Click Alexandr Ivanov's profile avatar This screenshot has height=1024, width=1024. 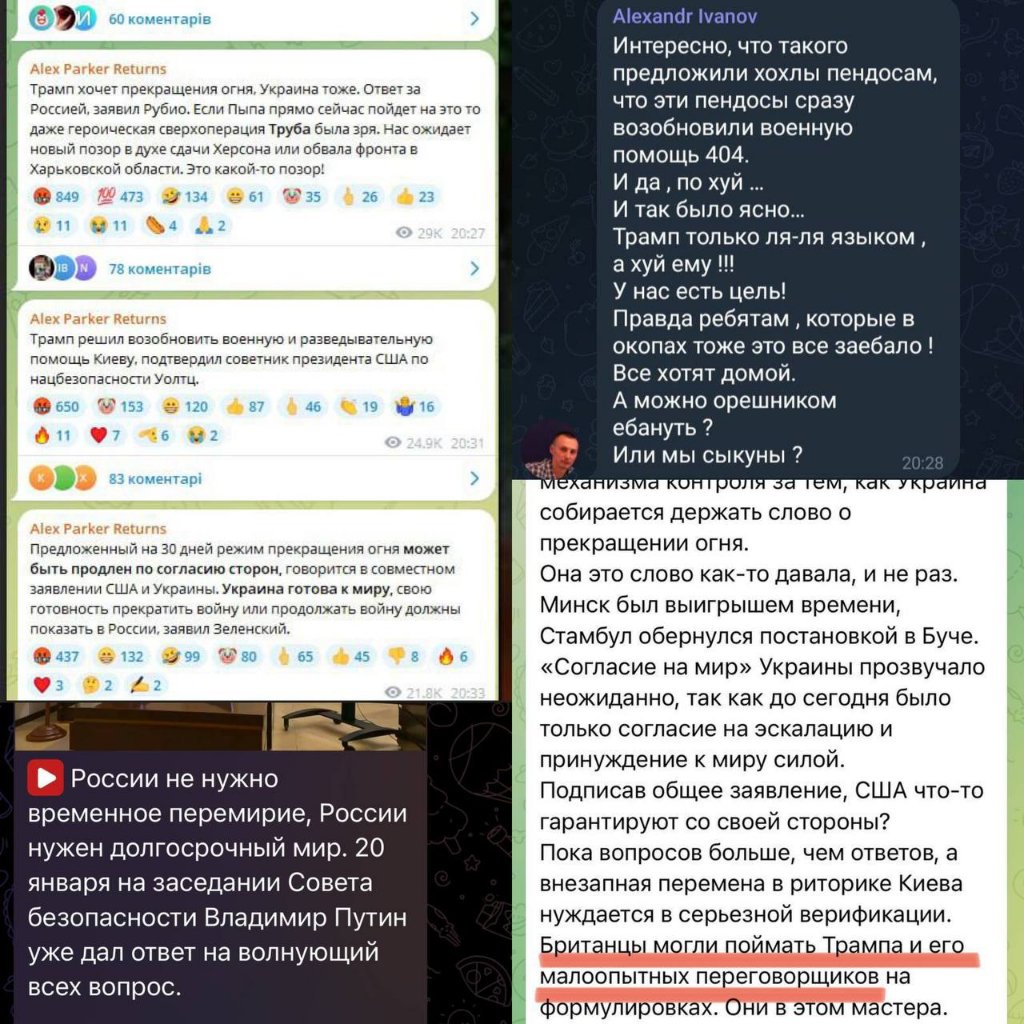point(550,450)
